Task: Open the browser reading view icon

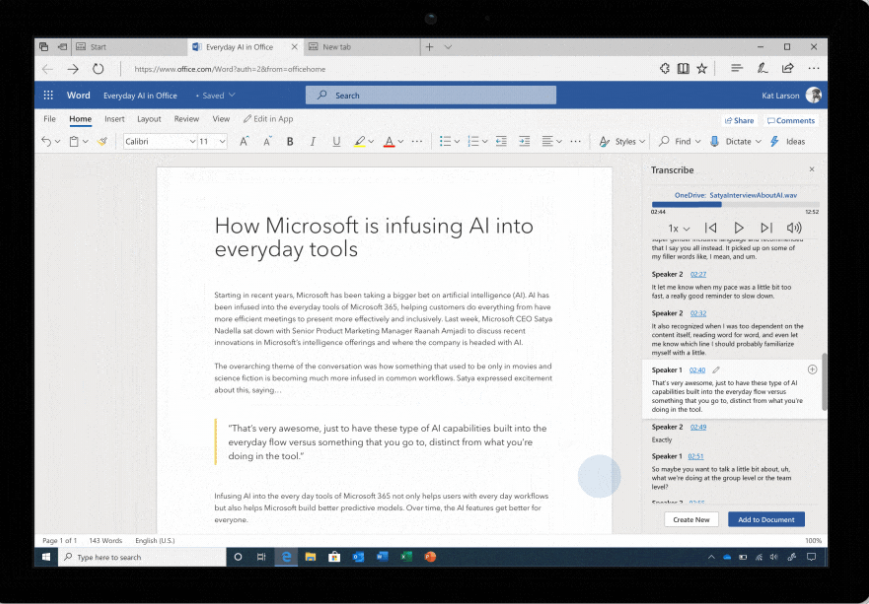Action: coord(683,68)
